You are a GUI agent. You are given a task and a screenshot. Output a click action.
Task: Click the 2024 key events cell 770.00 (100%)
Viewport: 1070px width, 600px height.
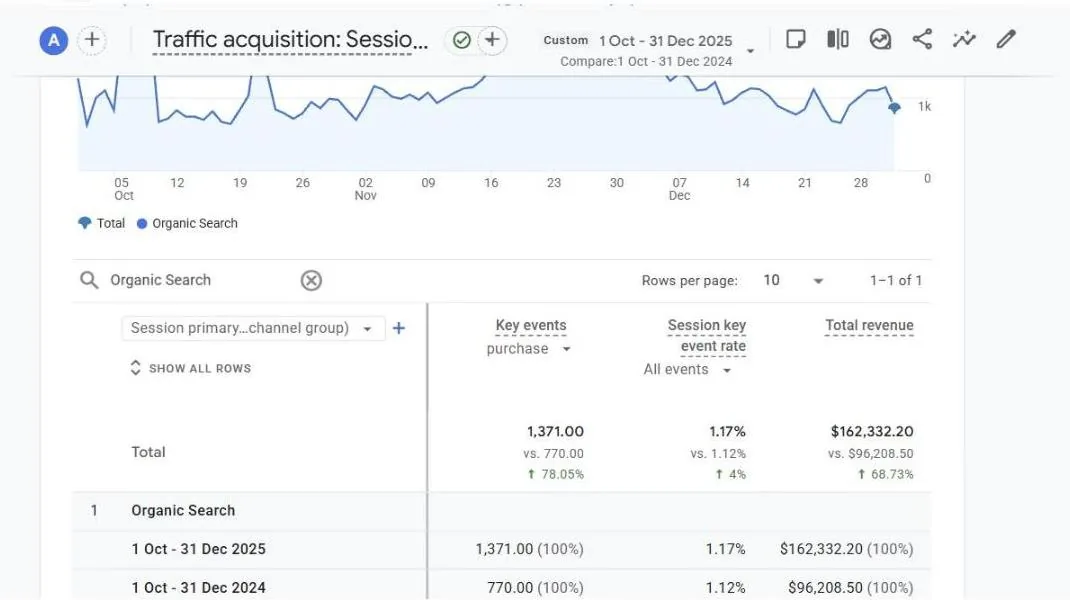(x=535, y=587)
